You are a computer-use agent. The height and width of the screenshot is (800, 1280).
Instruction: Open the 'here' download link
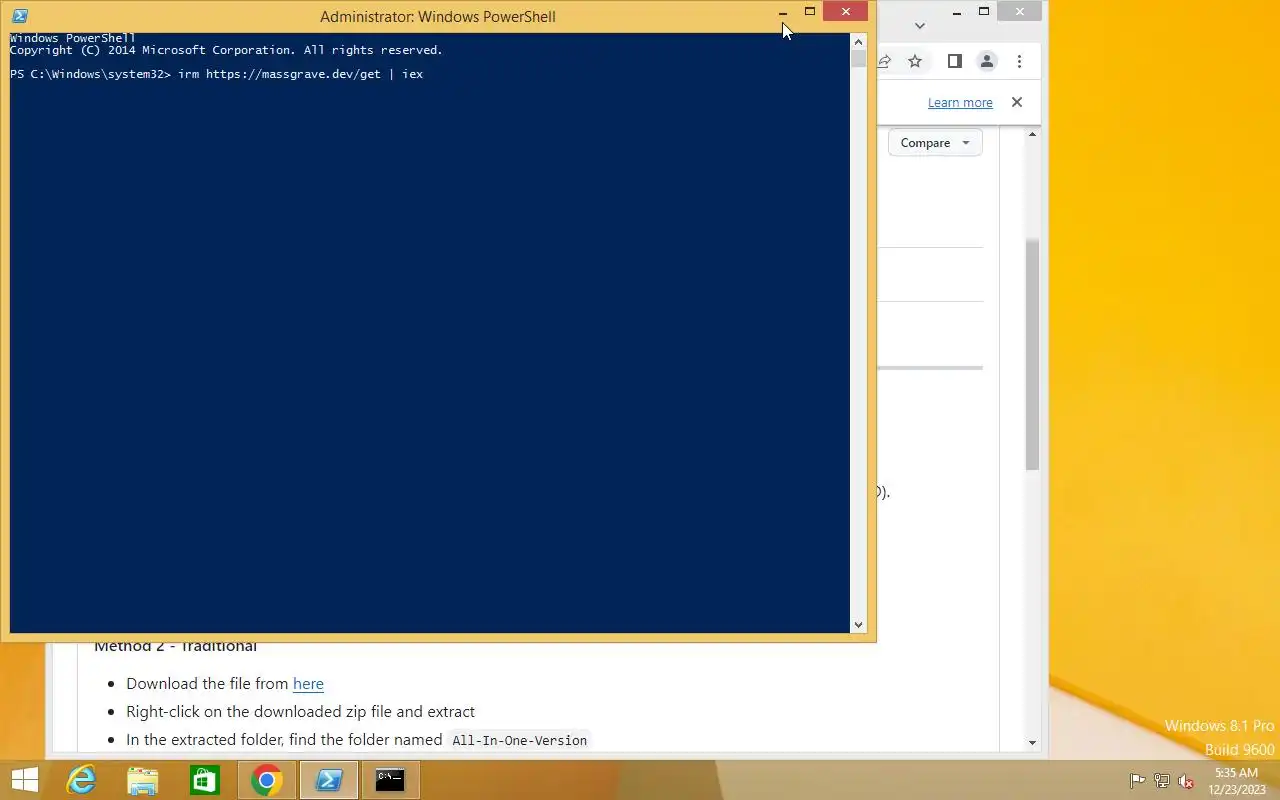[x=308, y=684]
